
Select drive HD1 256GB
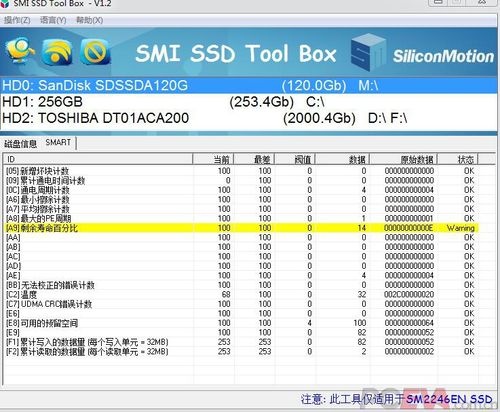pyautogui.click(x=249, y=102)
